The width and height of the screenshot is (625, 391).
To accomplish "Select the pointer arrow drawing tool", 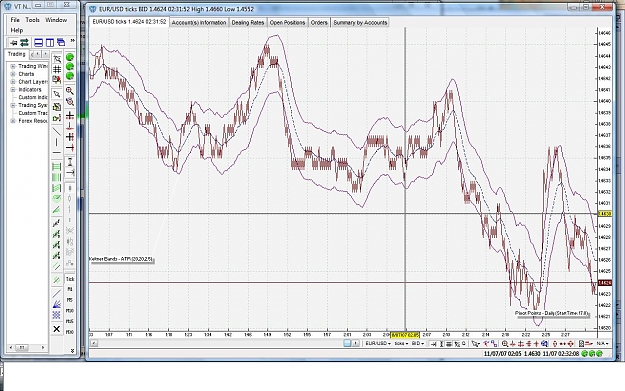I will (x=57, y=94).
